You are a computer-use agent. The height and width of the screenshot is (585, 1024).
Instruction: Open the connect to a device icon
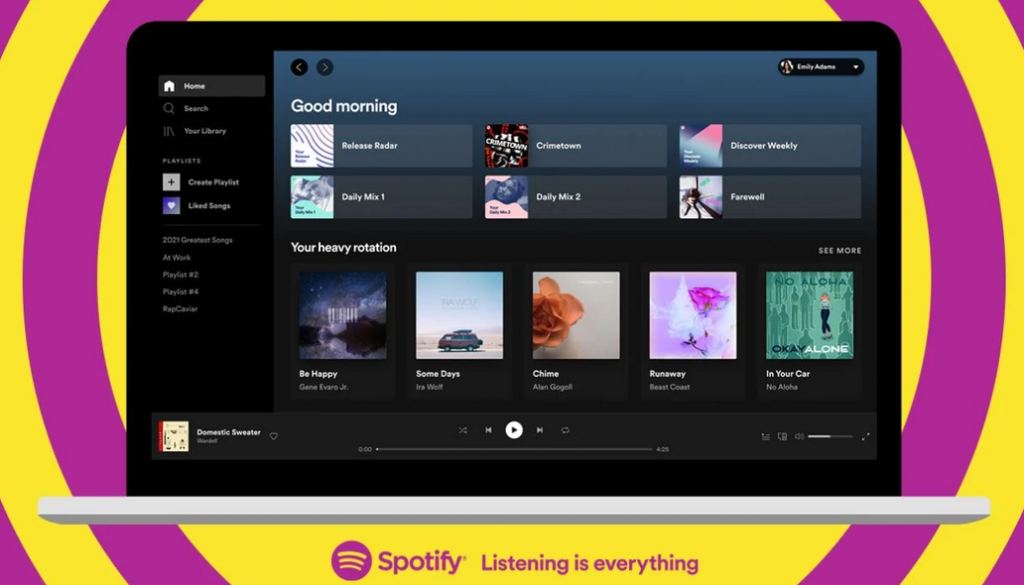[783, 436]
